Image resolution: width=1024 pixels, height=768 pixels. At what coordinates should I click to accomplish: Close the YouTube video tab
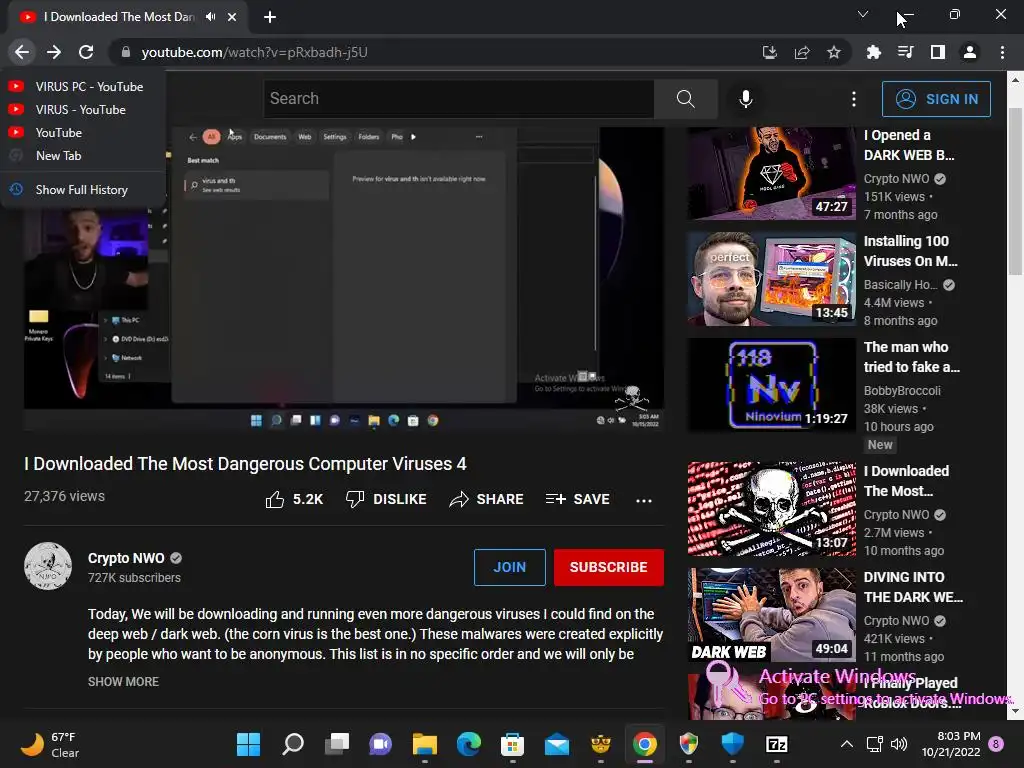232,17
